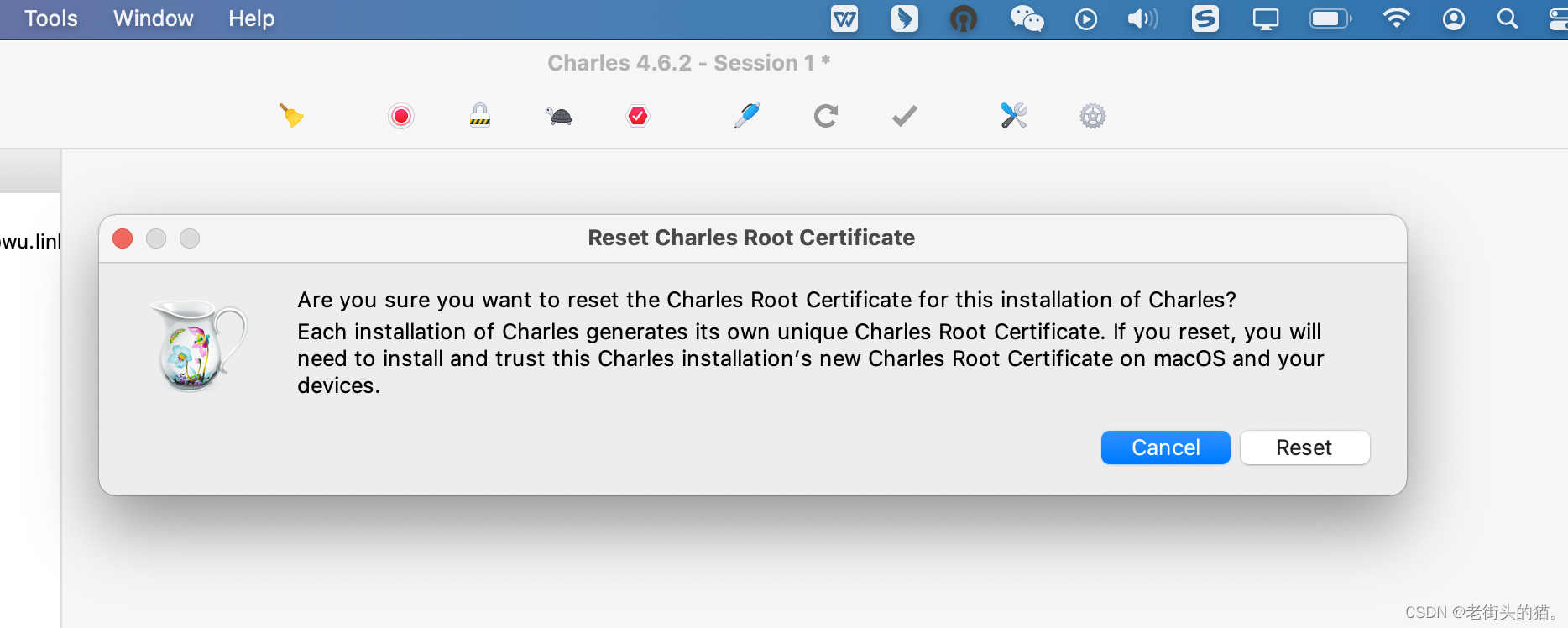Viewport: 1568px width, 628px height.
Task: Open Wi-Fi menu
Action: [1396, 18]
